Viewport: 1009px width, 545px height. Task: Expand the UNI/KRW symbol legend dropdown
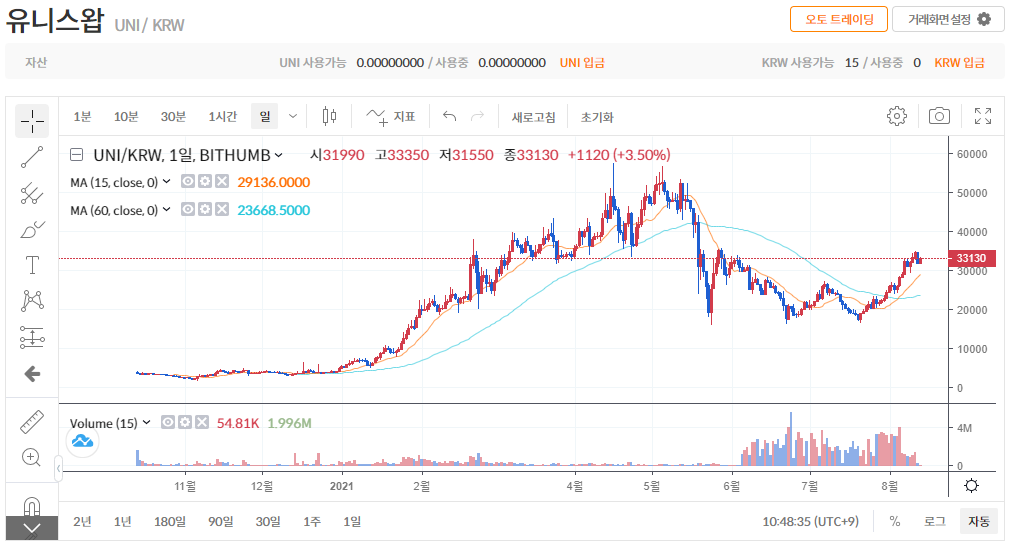[279, 155]
